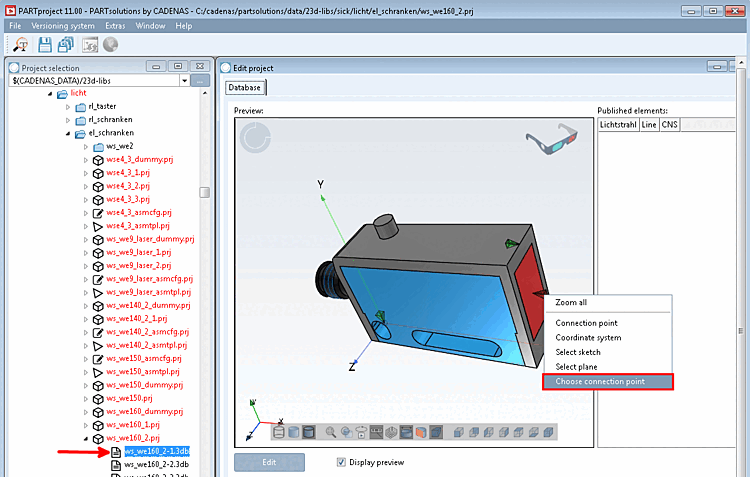This screenshot has height=477, width=750.
Task: Select the sixth standard view cube icon
Action: point(534,433)
